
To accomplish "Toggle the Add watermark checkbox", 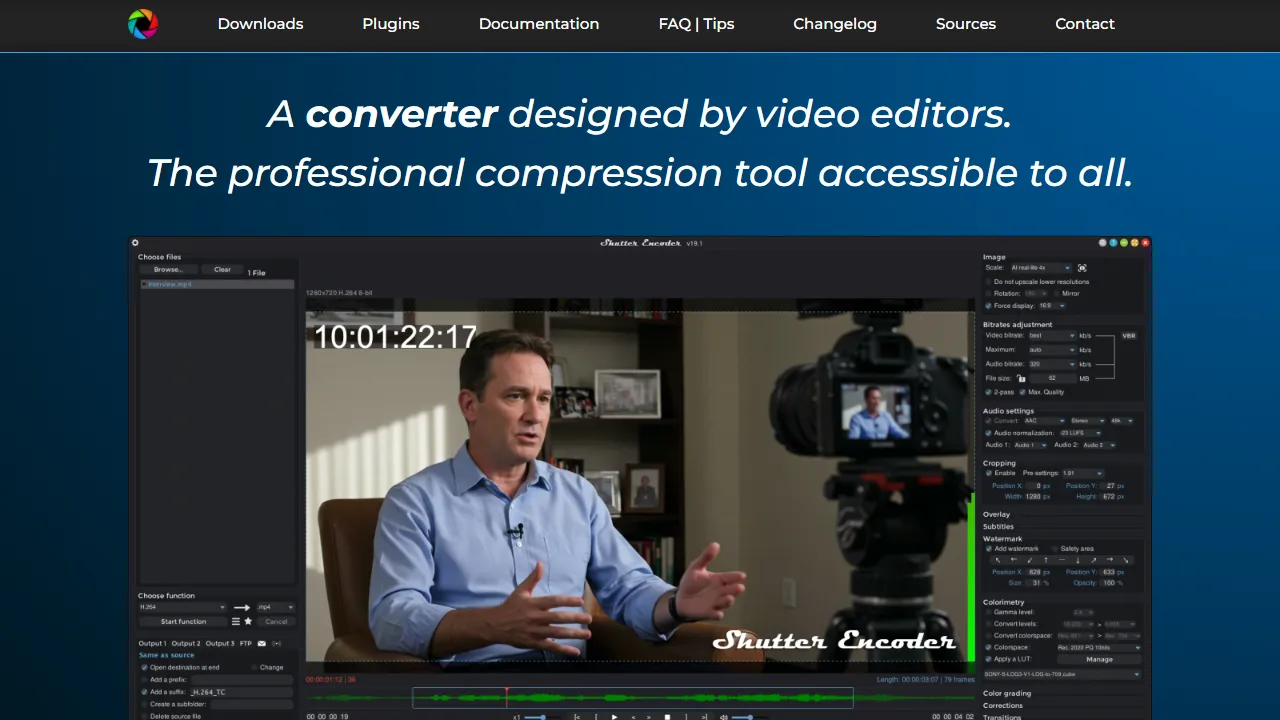I will 989,549.
